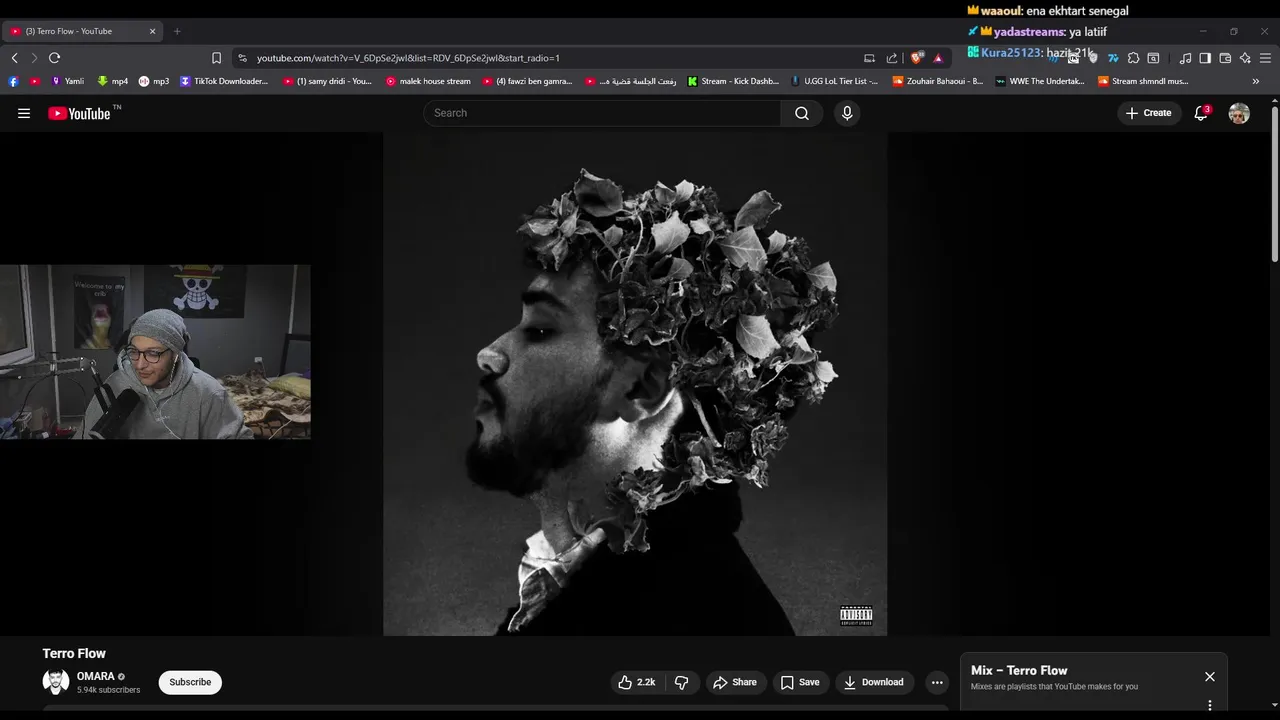Open the WWE The Undertaker bookmark
This screenshot has width=1280, height=720.
[x=1040, y=81]
